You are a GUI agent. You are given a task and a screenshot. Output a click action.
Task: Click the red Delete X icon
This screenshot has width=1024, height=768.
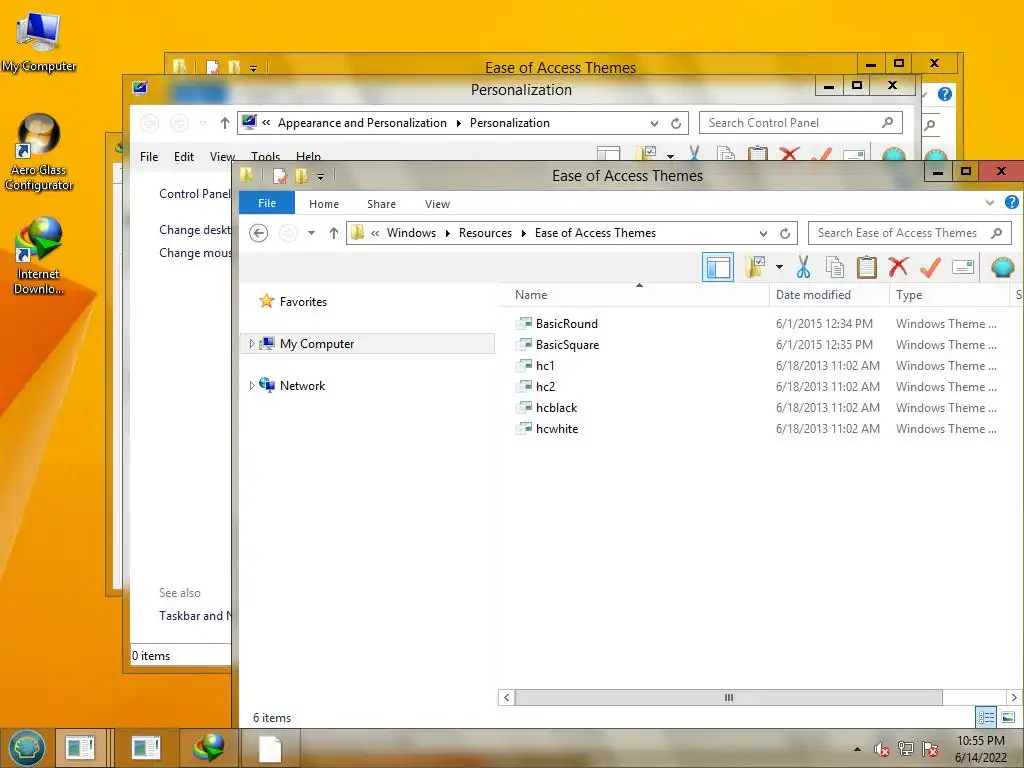coord(899,266)
